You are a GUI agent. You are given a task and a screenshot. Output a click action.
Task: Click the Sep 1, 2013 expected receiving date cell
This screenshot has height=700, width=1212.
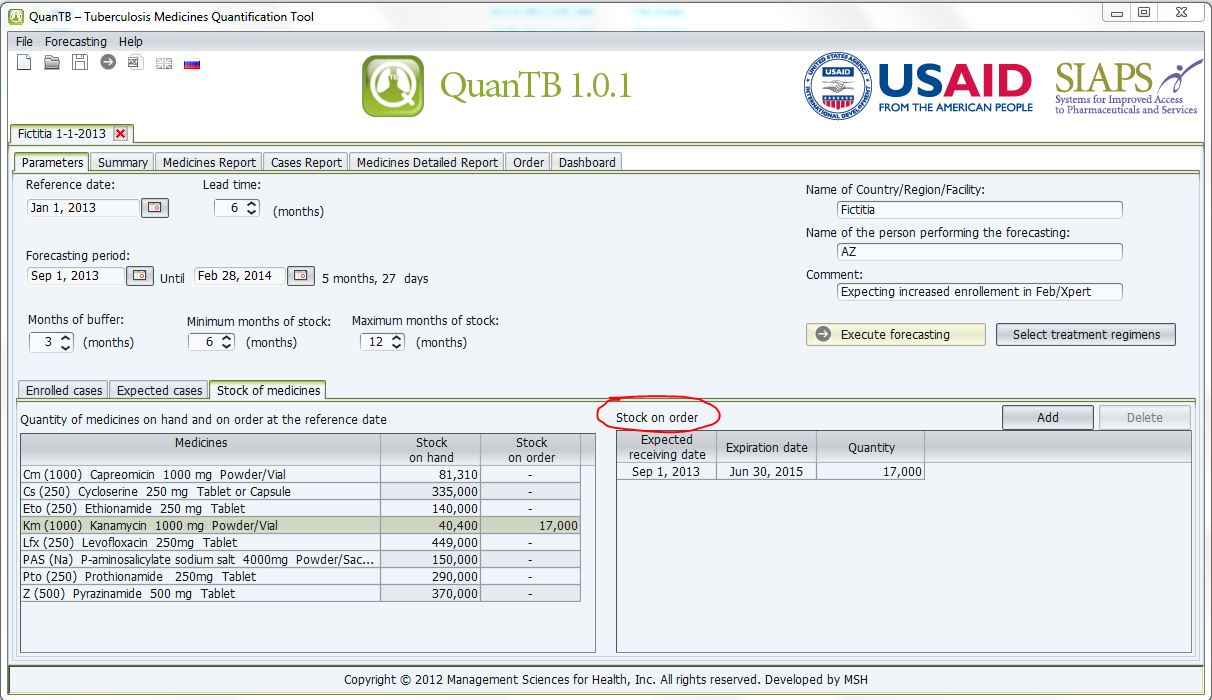click(x=667, y=472)
